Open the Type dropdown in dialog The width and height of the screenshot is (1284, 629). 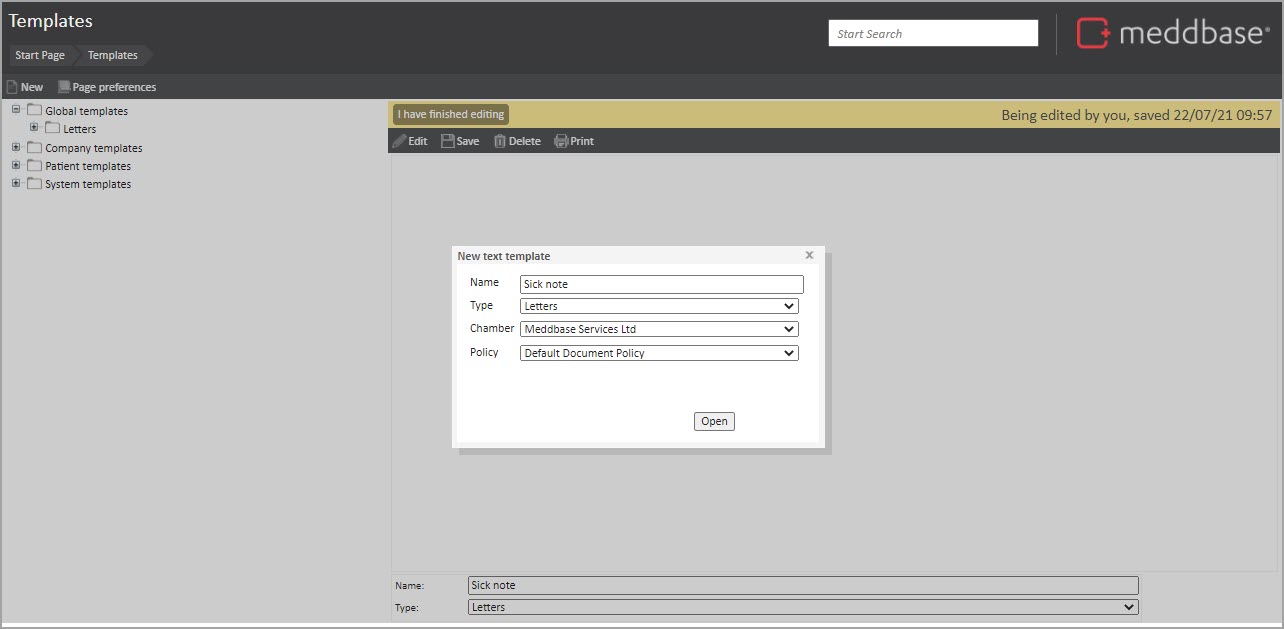(x=659, y=306)
